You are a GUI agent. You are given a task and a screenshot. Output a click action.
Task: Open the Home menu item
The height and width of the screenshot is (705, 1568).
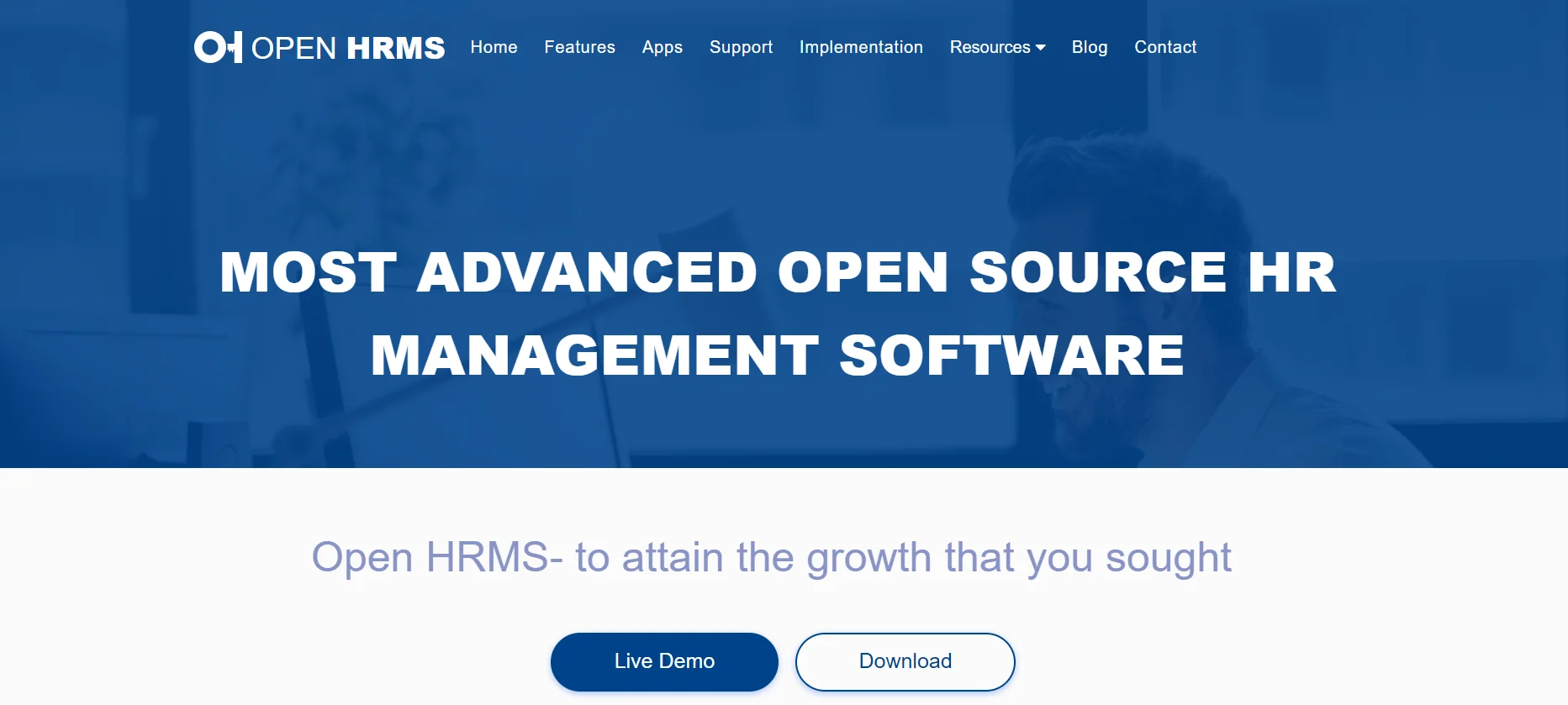[494, 47]
